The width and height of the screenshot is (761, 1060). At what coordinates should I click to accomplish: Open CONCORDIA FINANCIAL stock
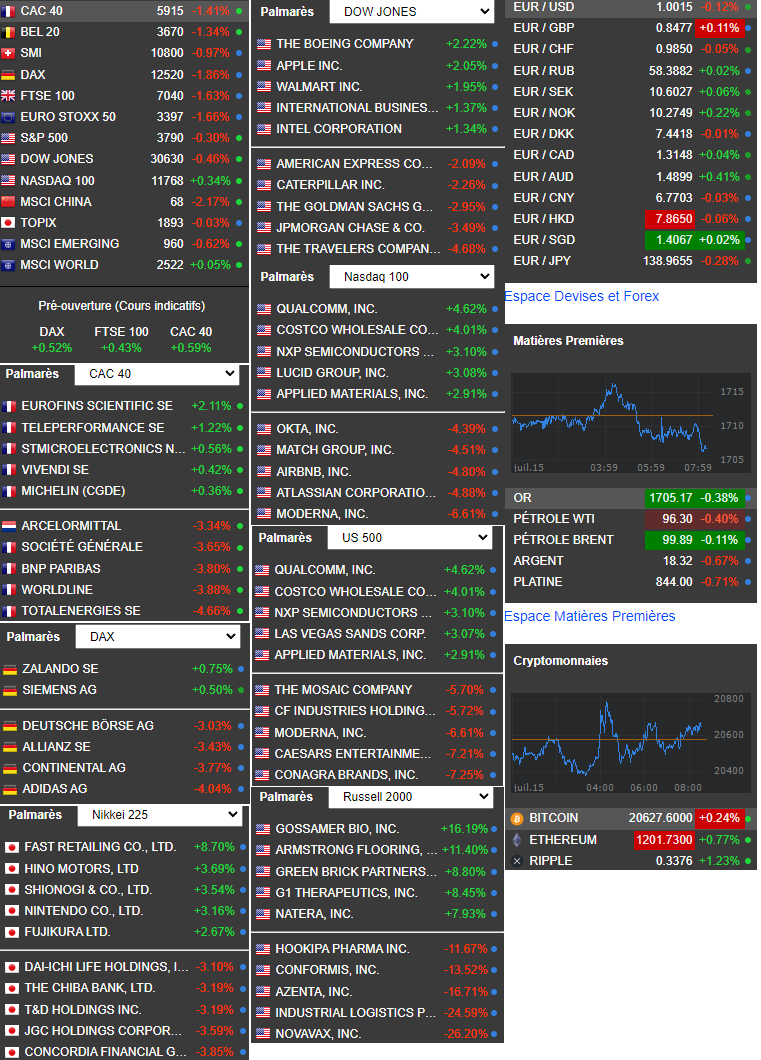click(105, 1052)
